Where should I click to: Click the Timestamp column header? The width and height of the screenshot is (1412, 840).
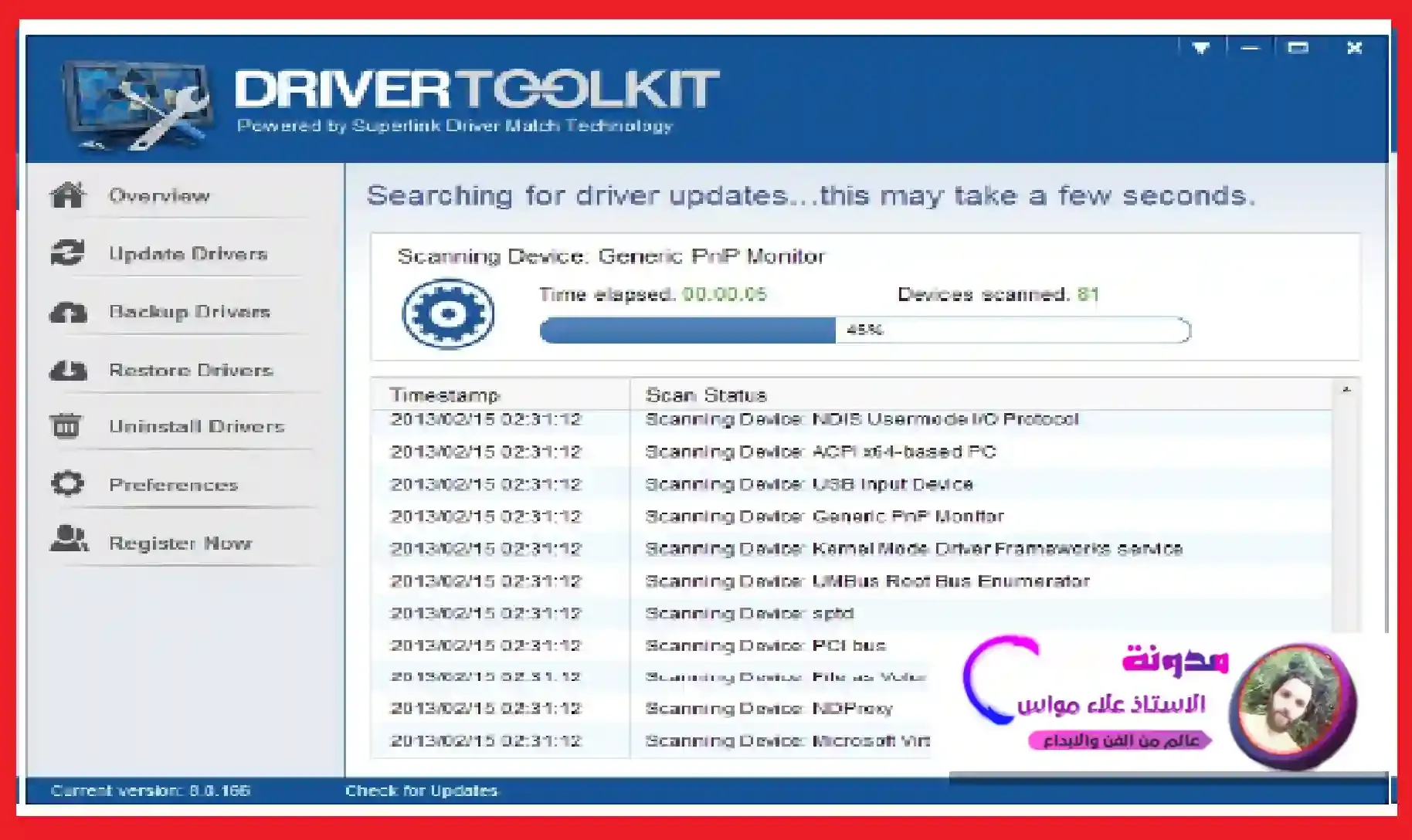point(501,395)
